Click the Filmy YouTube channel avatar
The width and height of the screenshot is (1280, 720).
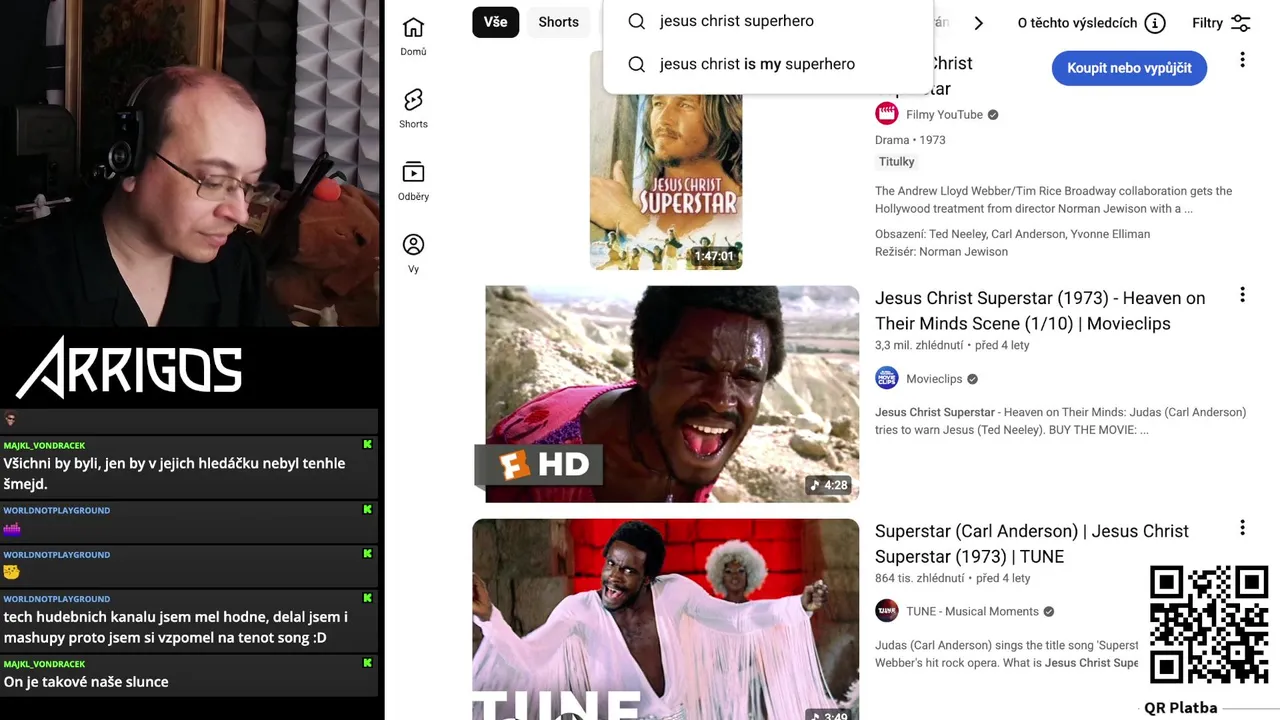point(887,114)
